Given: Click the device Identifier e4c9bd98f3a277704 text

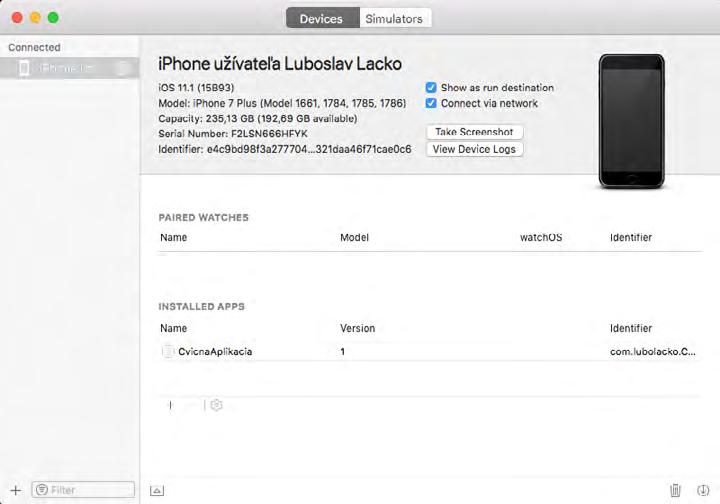Looking at the screenshot, I should [x=285, y=150].
